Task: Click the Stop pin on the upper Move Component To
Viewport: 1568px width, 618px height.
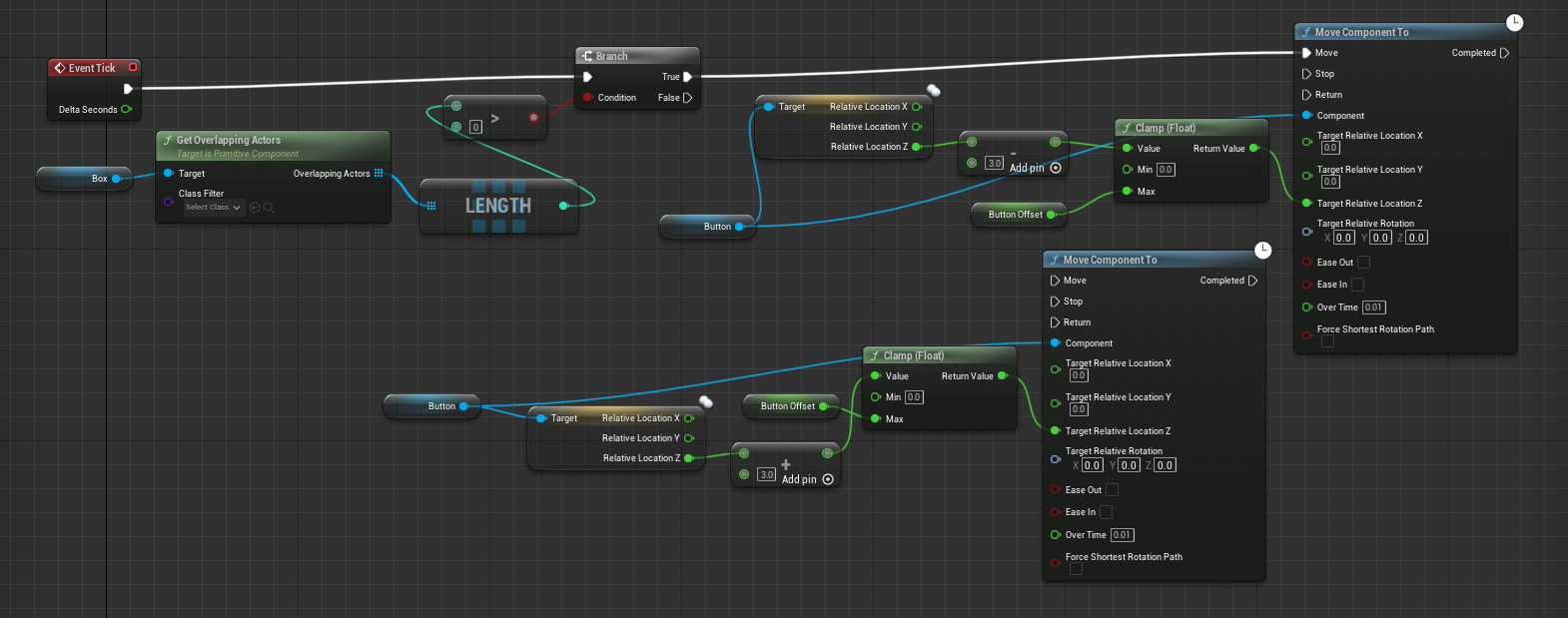Action: click(1306, 74)
